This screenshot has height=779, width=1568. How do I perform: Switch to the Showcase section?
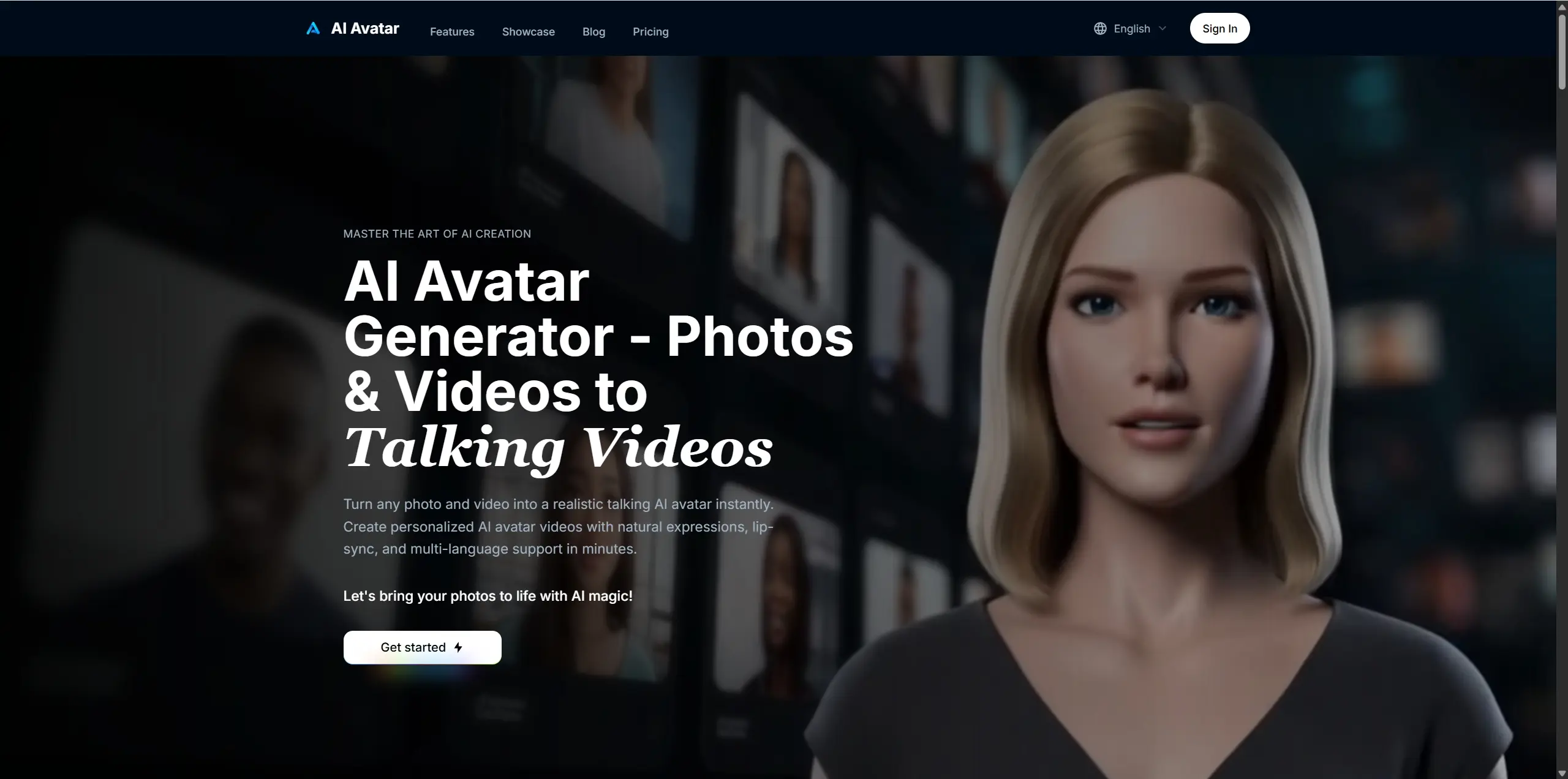pyautogui.click(x=528, y=31)
